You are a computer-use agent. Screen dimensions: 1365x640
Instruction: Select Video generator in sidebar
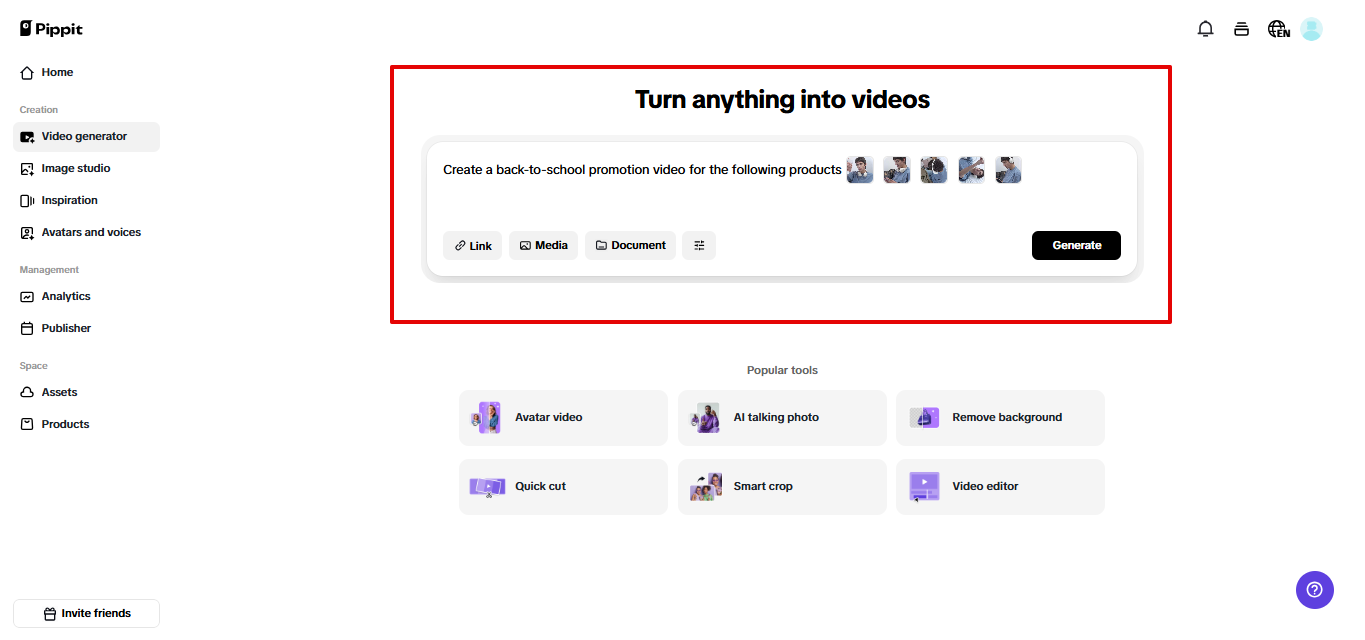coord(86,137)
